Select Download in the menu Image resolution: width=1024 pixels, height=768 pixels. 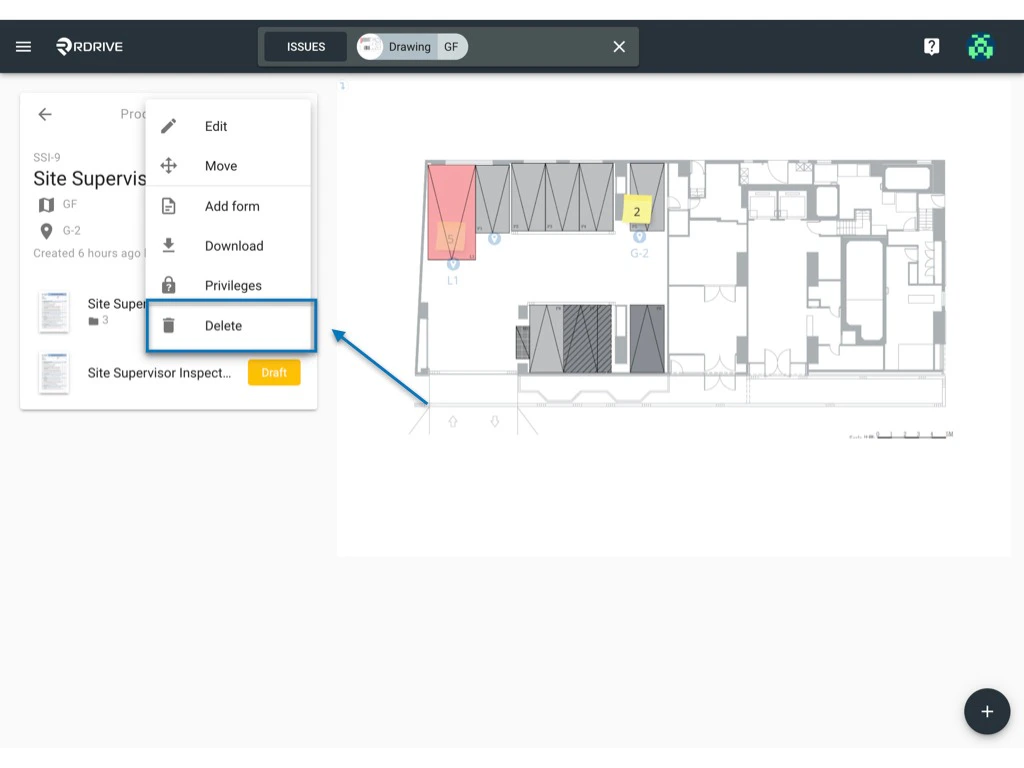tap(229, 246)
